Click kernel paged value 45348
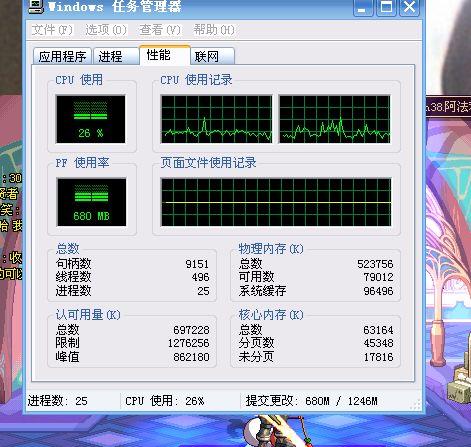 [x=378, y=343]
